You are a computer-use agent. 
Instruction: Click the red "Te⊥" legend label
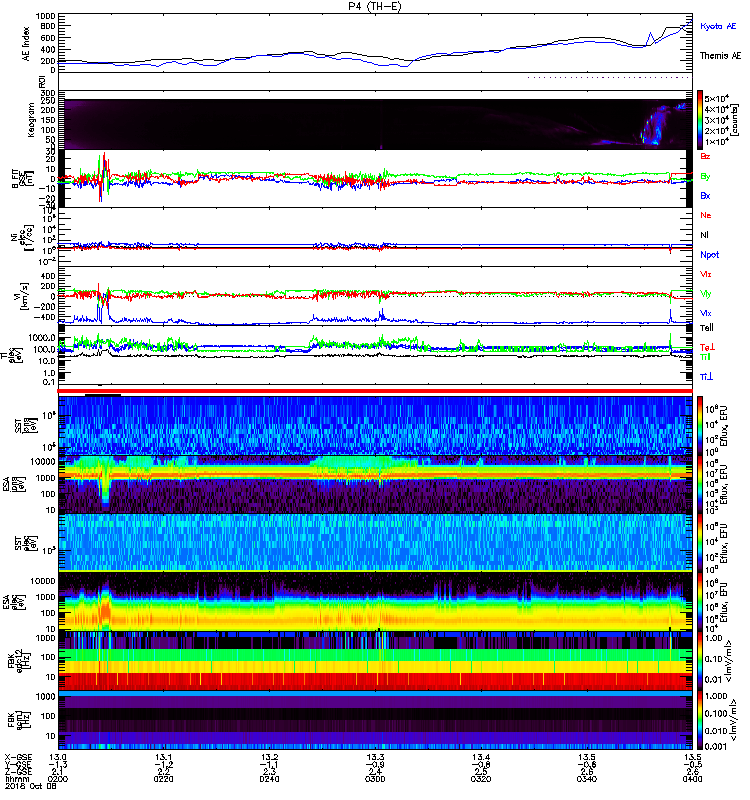(707, 347)
